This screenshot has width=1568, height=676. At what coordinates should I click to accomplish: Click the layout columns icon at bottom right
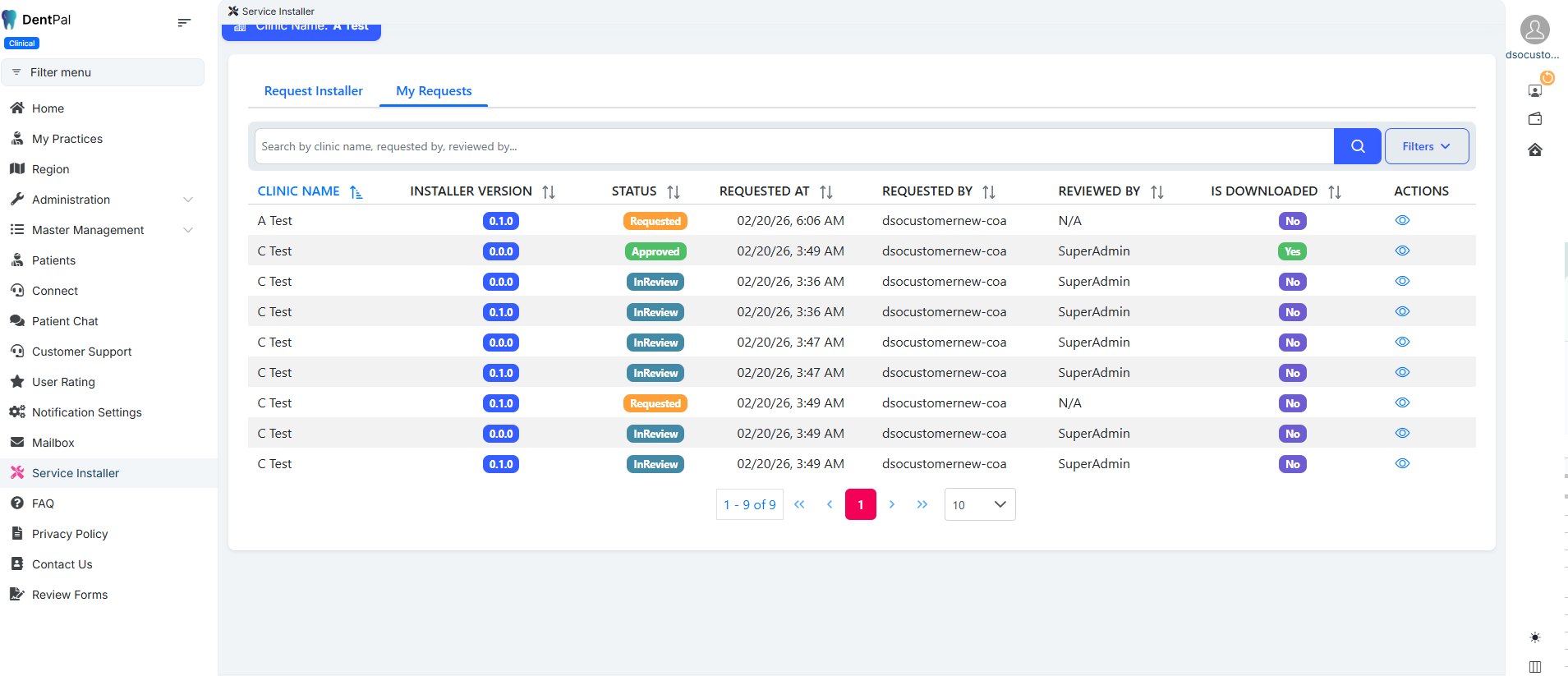1534,666
